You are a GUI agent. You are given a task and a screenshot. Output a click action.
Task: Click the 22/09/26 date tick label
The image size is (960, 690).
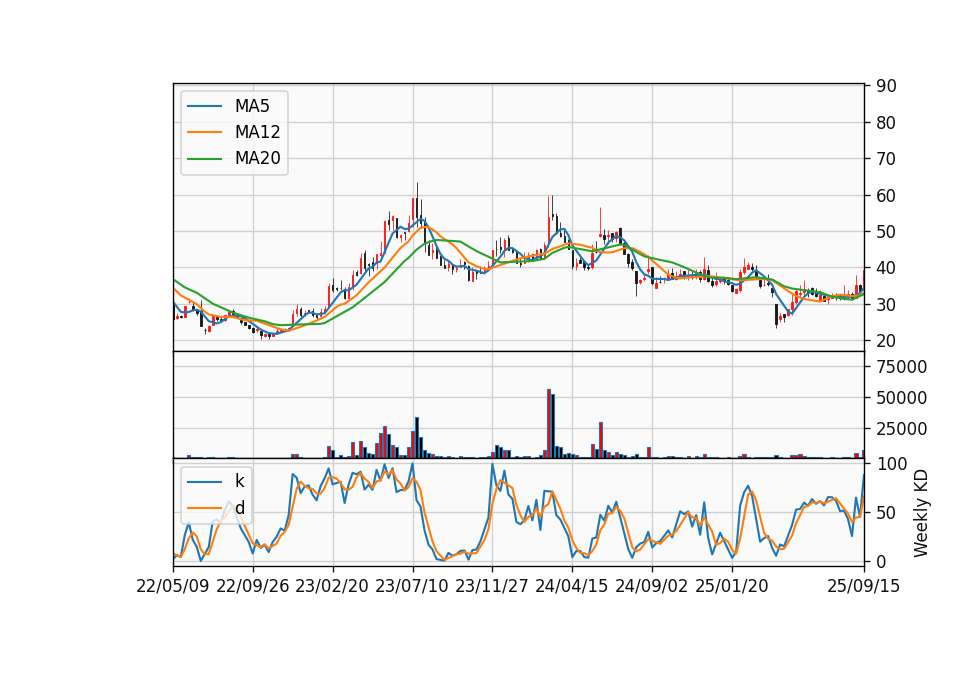(253, 586)
